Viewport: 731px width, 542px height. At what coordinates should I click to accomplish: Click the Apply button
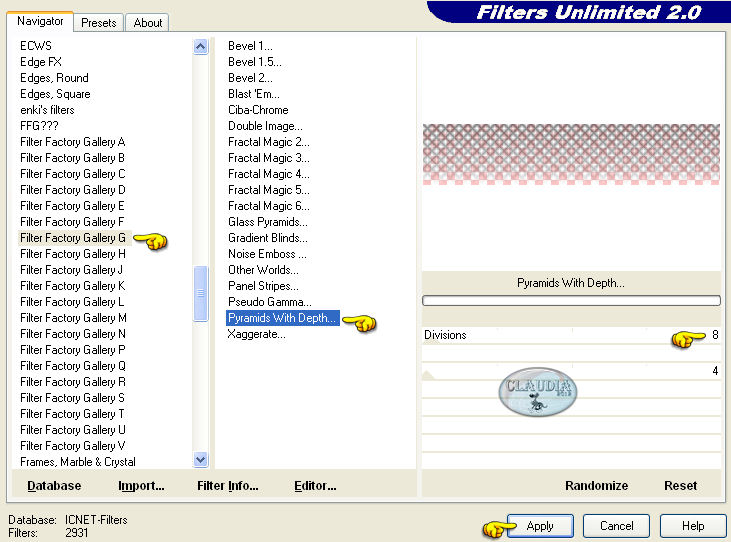pyautogui.click(x=540, y=526)
